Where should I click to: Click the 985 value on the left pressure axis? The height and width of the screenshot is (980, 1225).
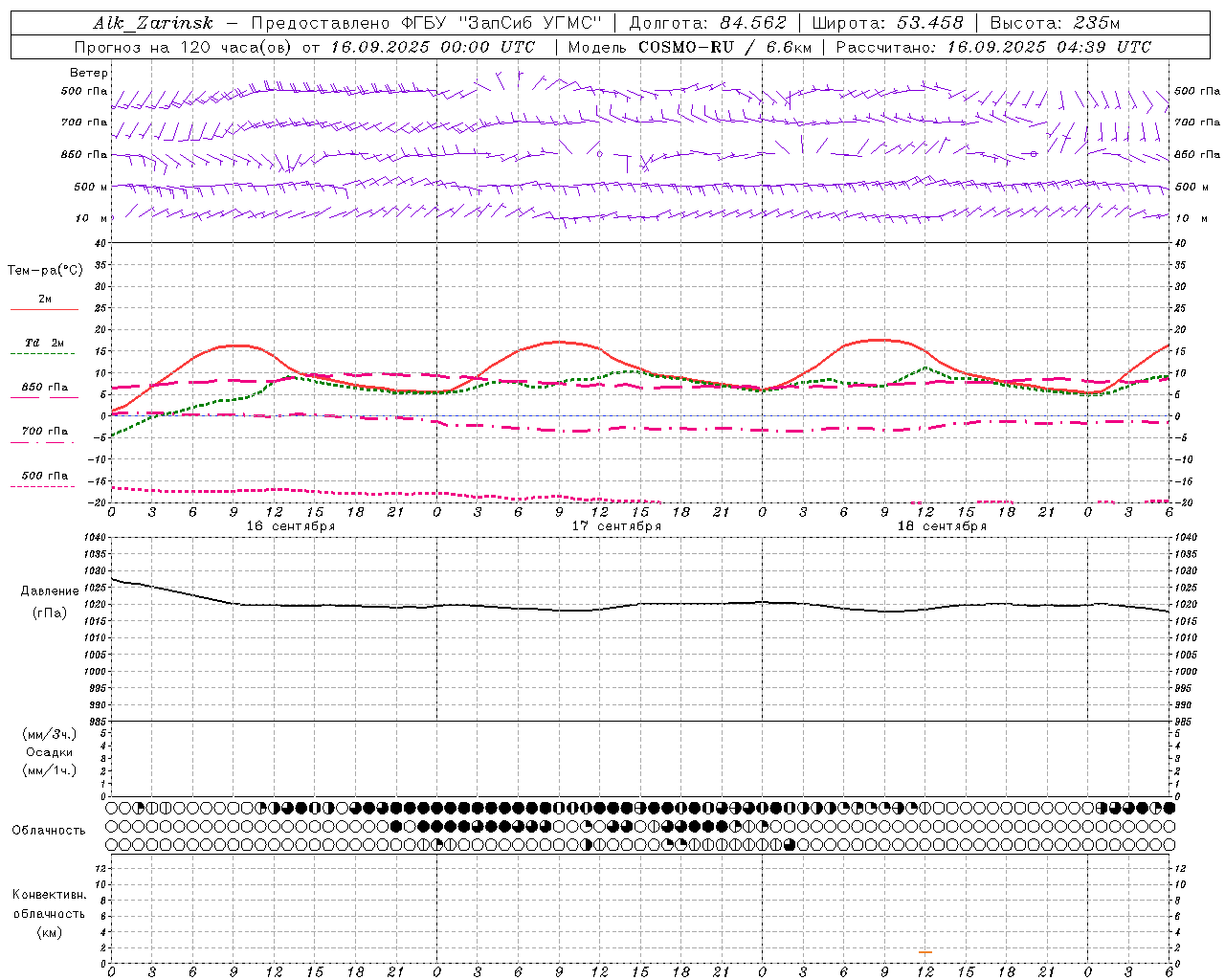click(96, 723)
